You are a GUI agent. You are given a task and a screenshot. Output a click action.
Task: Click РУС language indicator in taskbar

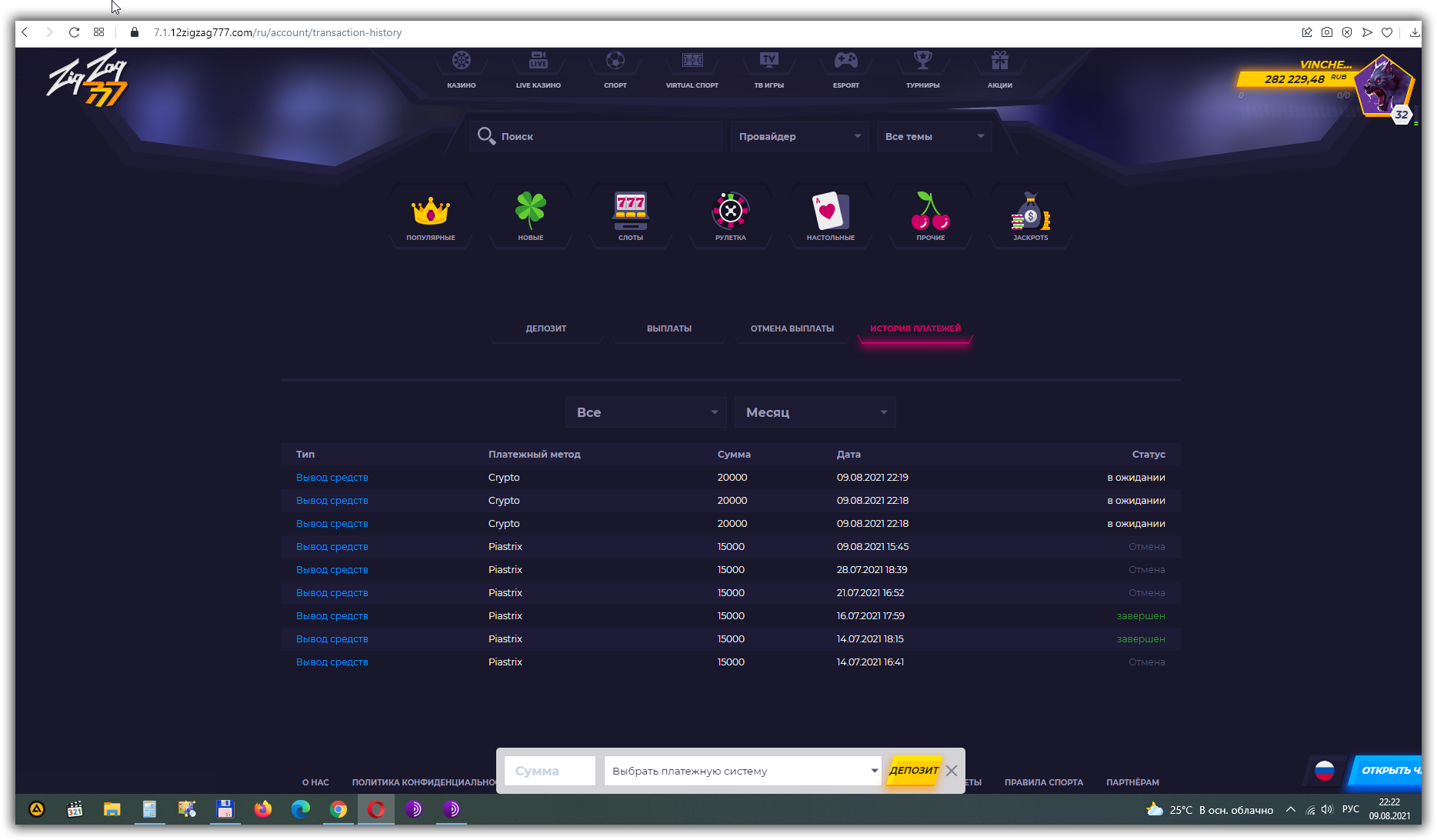click(1351, 809)
